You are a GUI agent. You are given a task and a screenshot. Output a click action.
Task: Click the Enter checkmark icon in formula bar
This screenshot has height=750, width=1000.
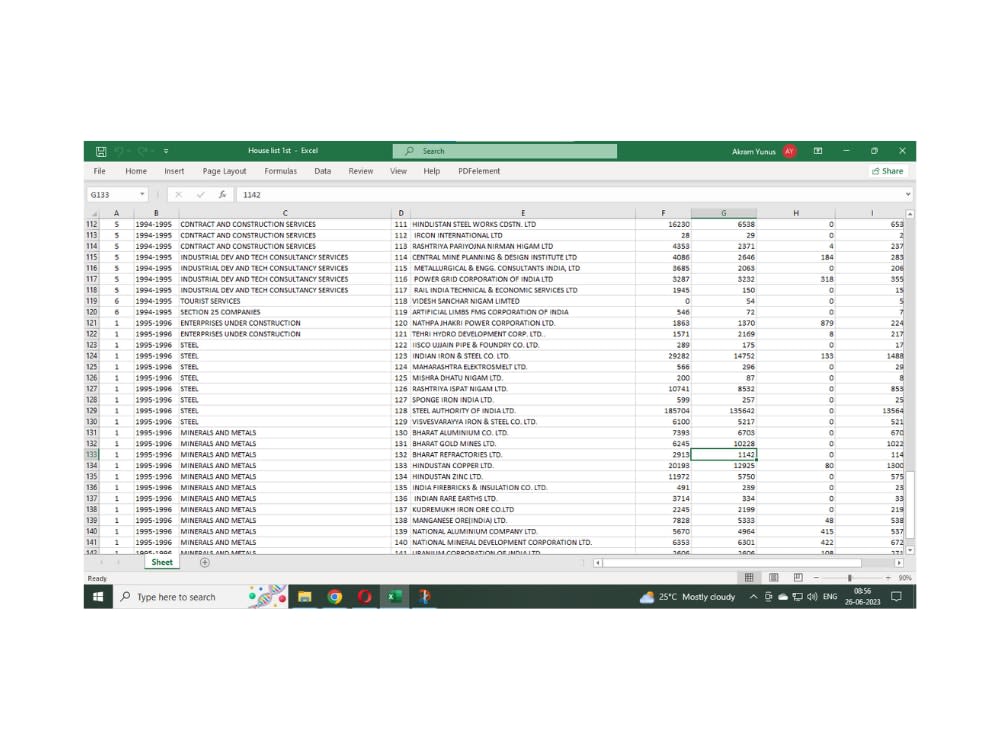200,195
